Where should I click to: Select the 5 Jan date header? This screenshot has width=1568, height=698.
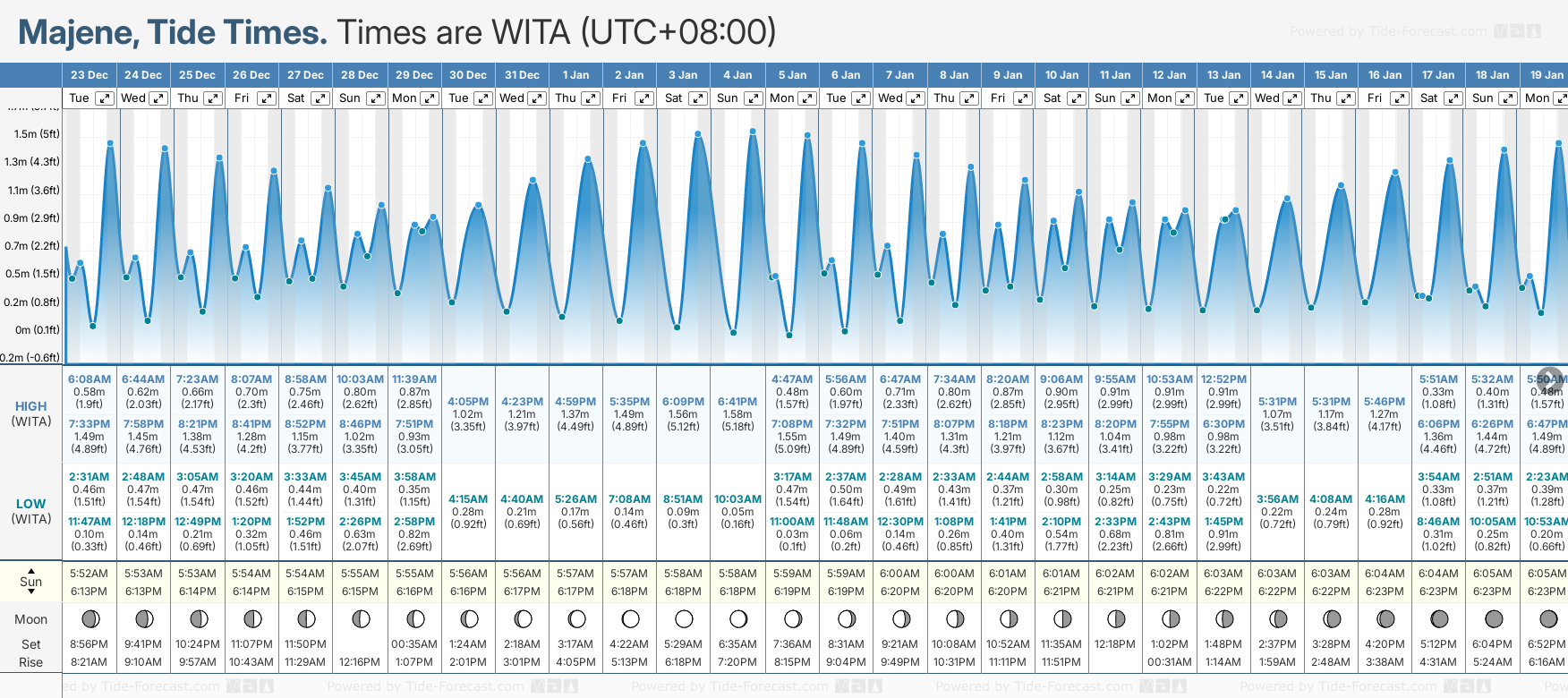pyautogui.click(x=792, y=75)
